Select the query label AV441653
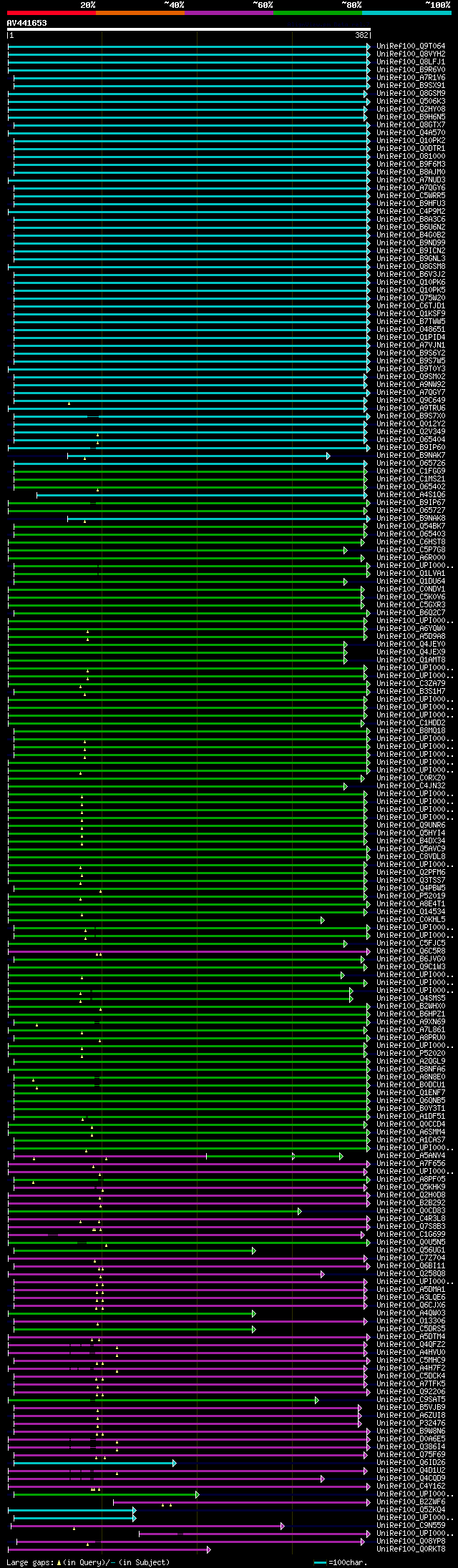The width and height of the screenshot is (458, 1568). 27,23
